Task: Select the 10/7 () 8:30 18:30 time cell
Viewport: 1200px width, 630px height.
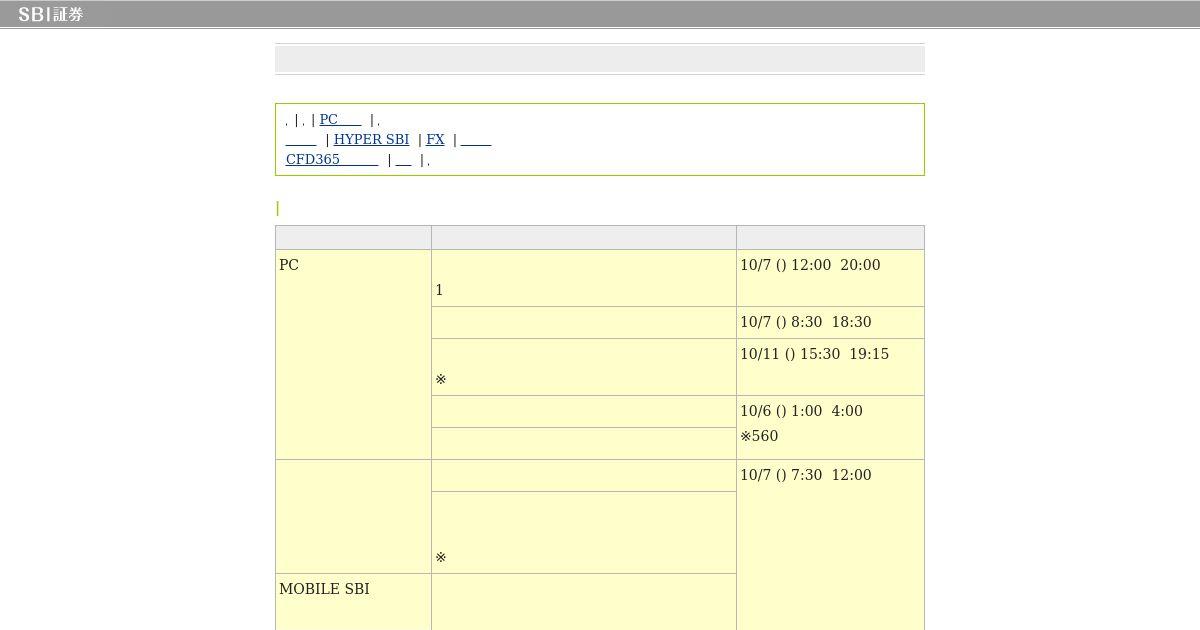Action: 830,322
